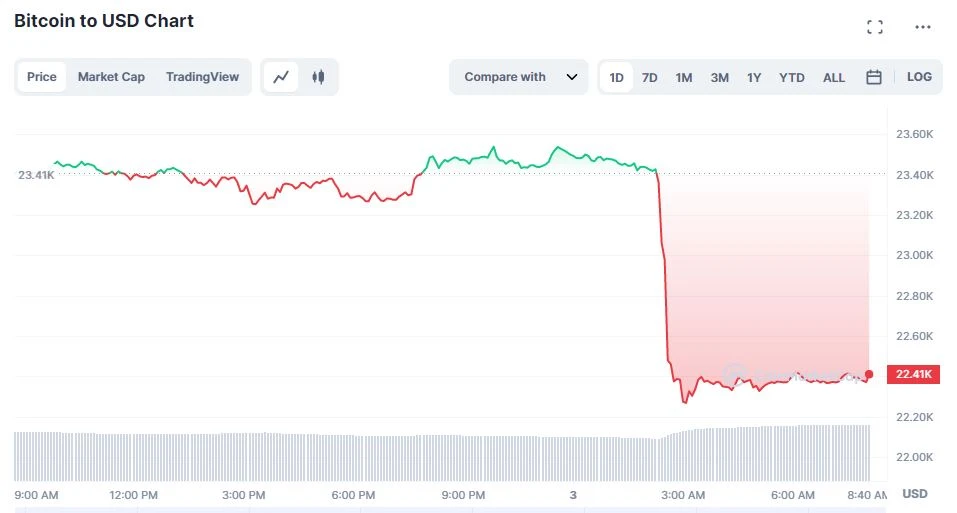The image size is (957, 513).
Task: Click the red 22.41K current price label
Action: [914, 375]
